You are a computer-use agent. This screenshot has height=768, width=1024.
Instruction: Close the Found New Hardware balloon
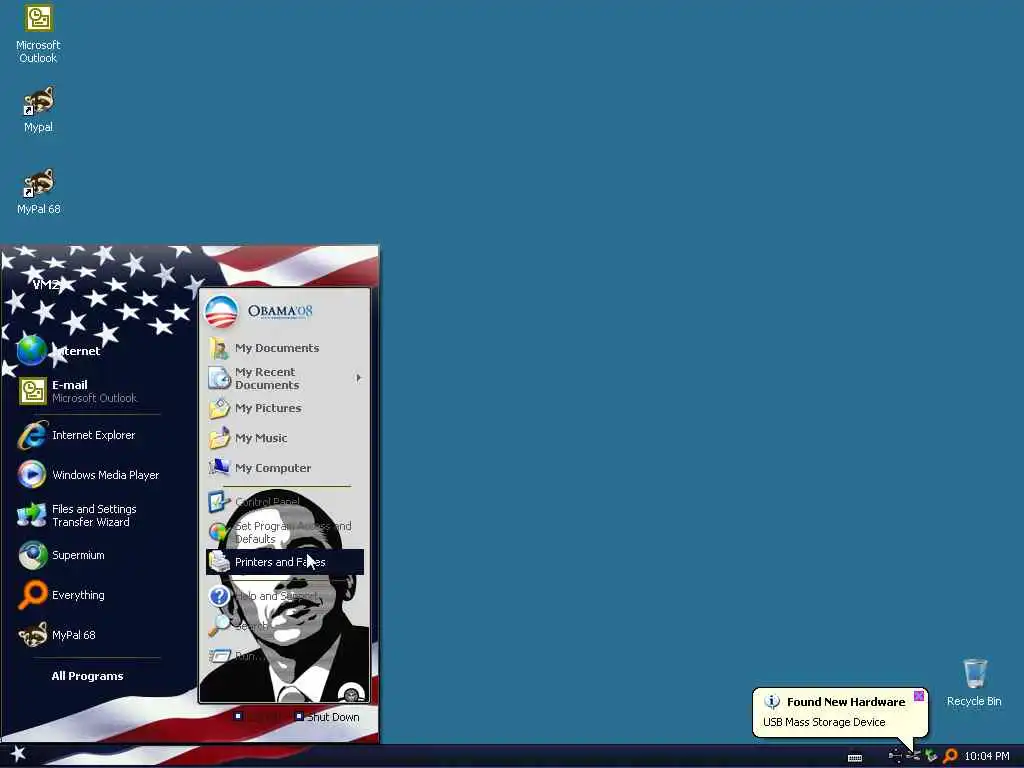click(919, 696)
